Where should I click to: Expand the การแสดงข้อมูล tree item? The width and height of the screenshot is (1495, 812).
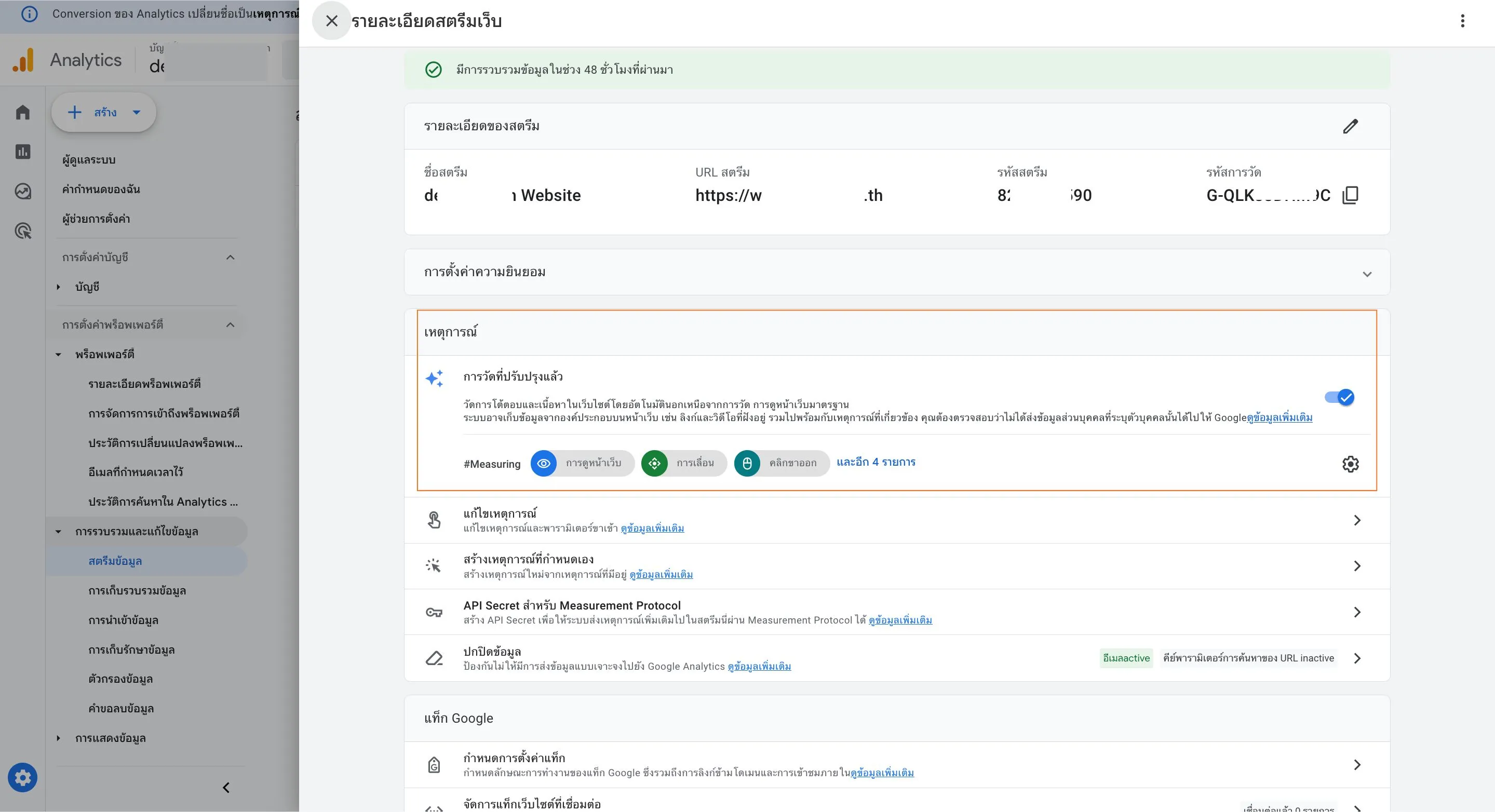click(x=58, y=738)
